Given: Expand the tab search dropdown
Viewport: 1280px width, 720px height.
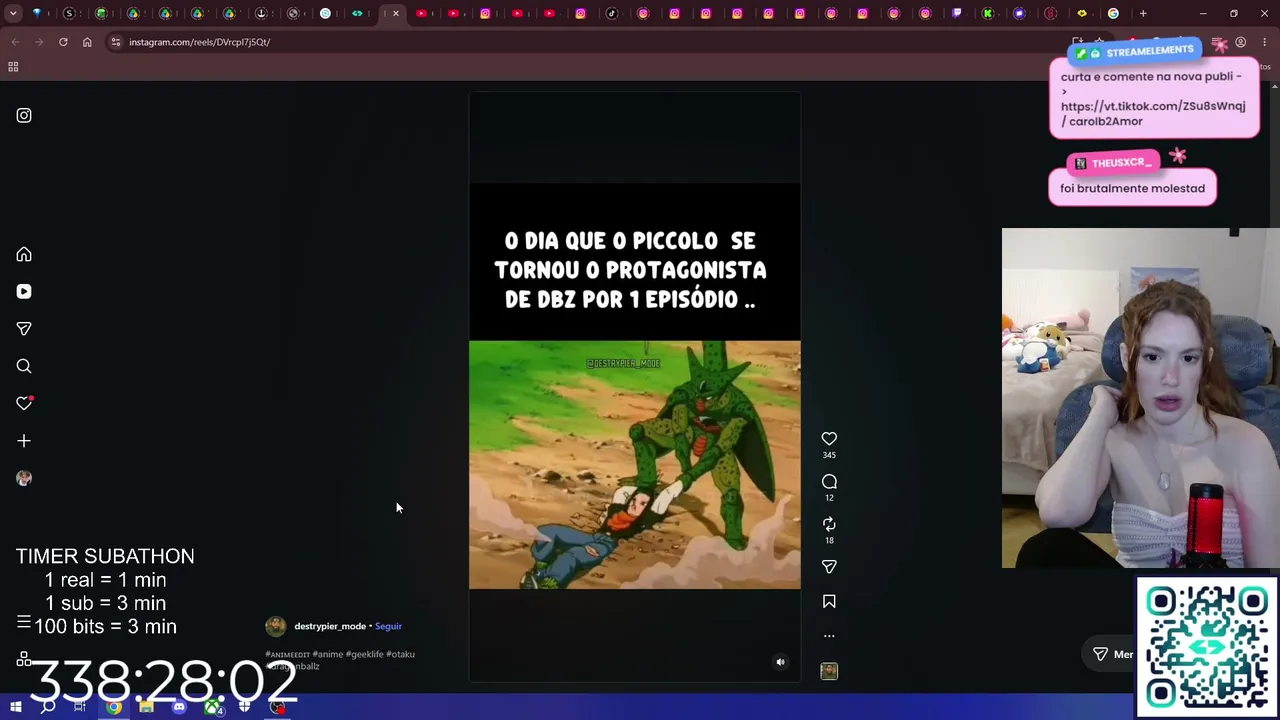Looking at the screenshot, I should click(x=13, y=14).
